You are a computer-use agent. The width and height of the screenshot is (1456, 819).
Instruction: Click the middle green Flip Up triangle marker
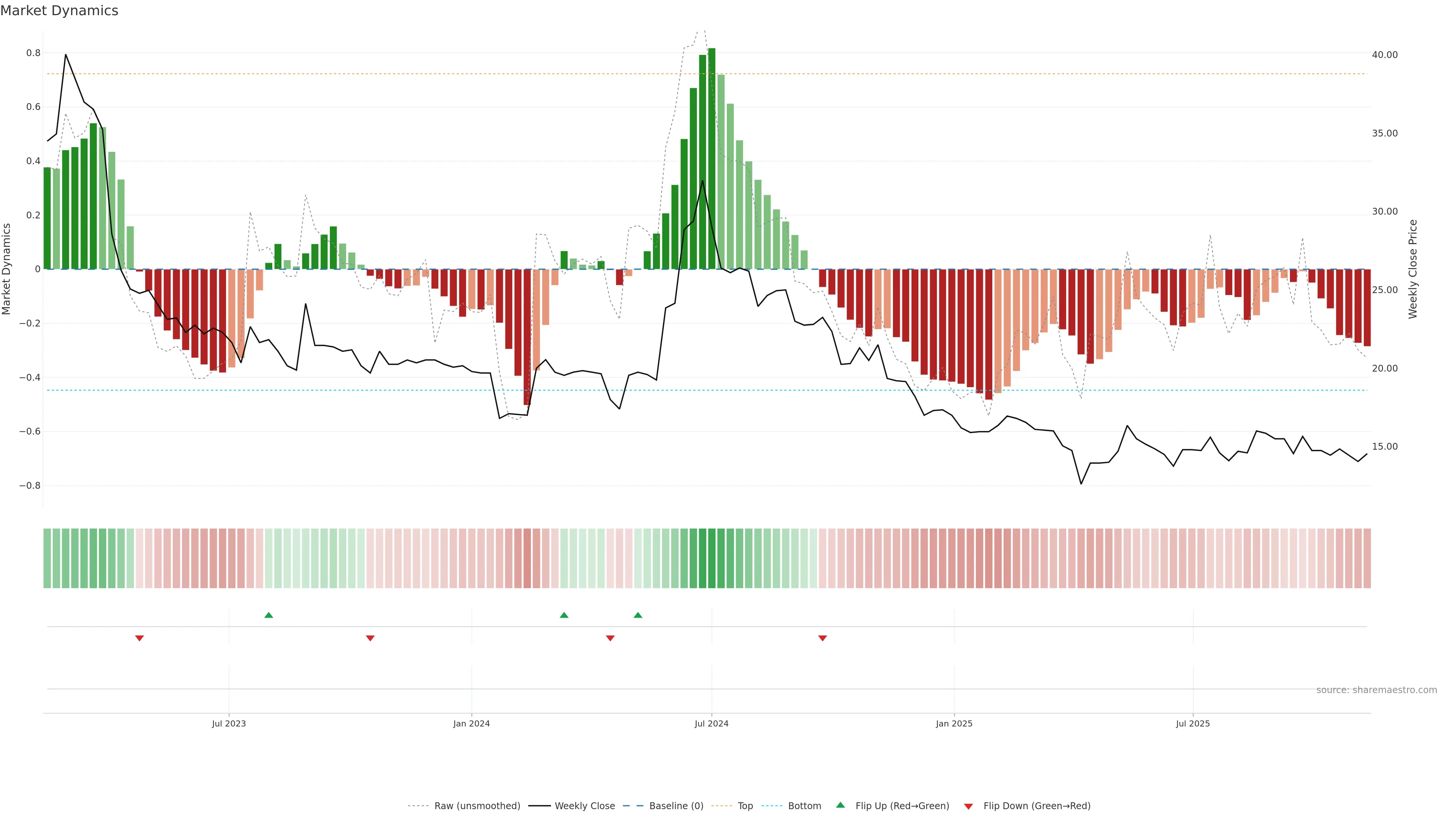tap(563, 615)
